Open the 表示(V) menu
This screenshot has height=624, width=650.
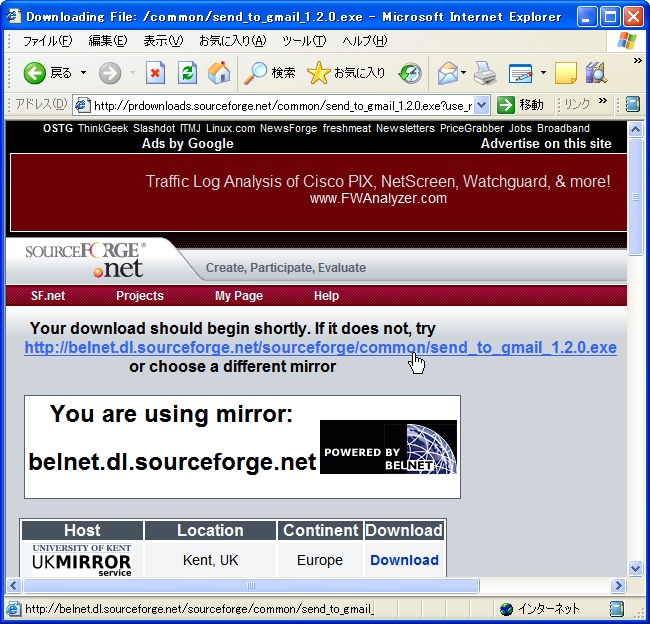coord(163,41)
